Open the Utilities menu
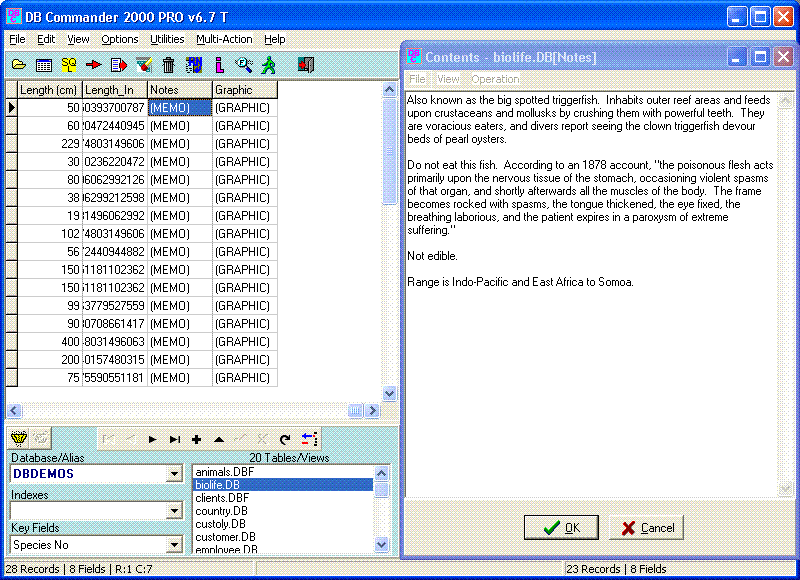 point(167,39)
